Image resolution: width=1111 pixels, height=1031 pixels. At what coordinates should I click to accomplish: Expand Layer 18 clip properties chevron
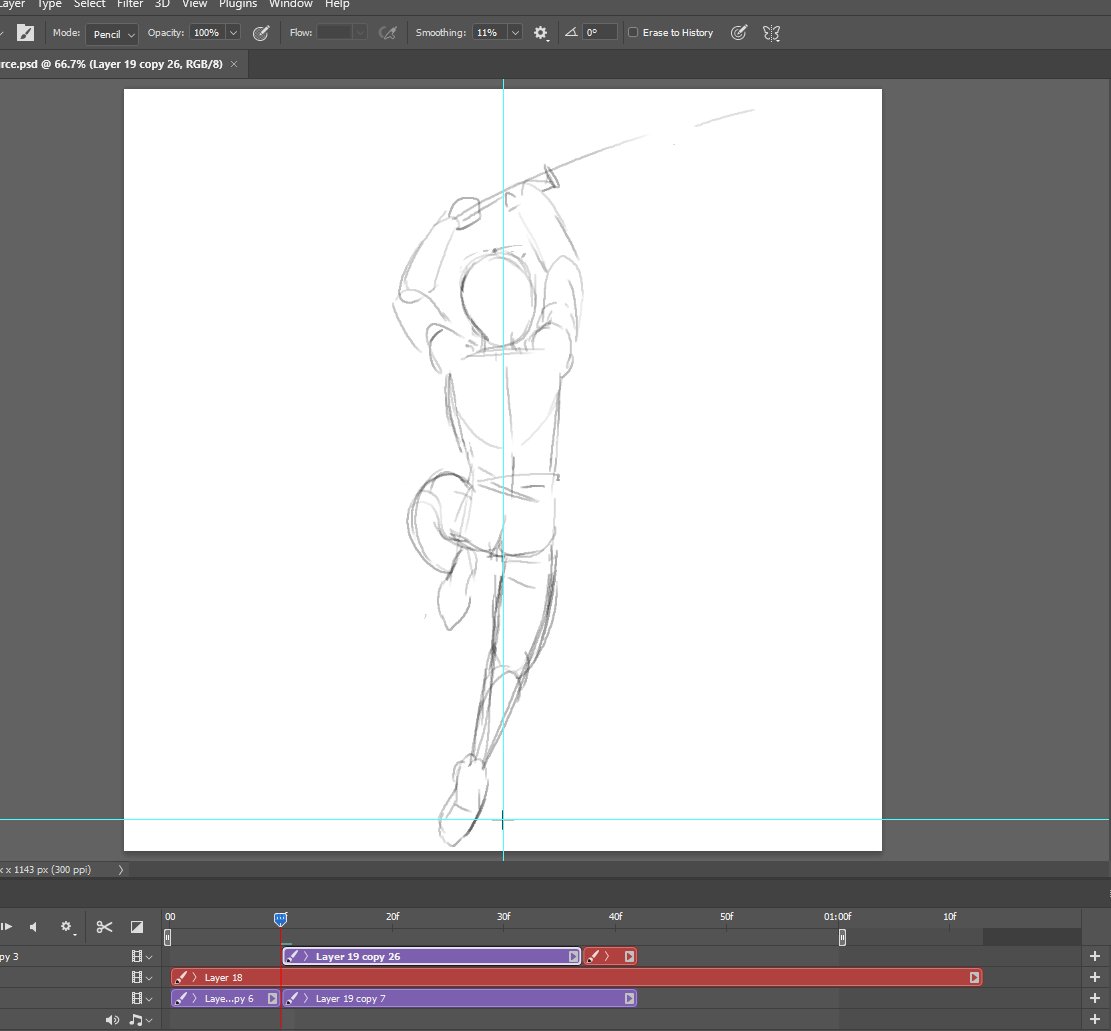tap(195, 977)
